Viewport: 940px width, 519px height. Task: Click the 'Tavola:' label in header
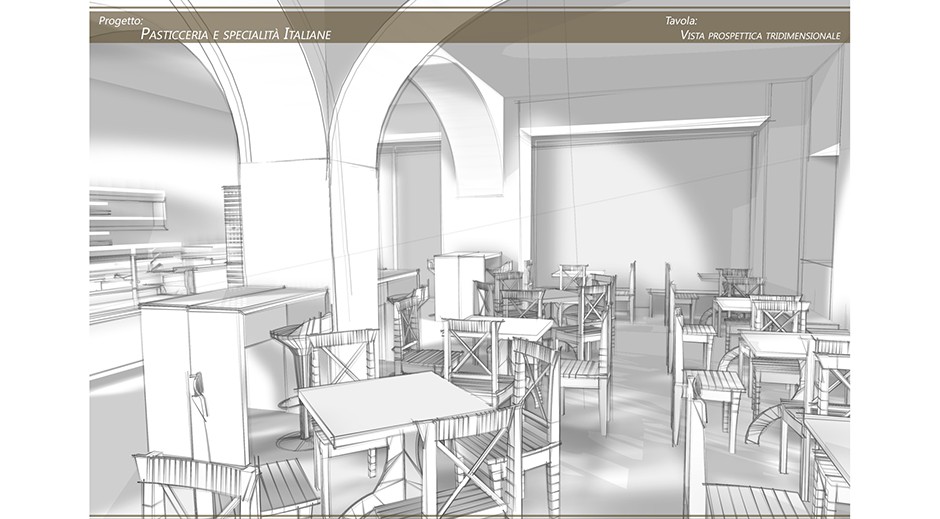coord(681,19)
